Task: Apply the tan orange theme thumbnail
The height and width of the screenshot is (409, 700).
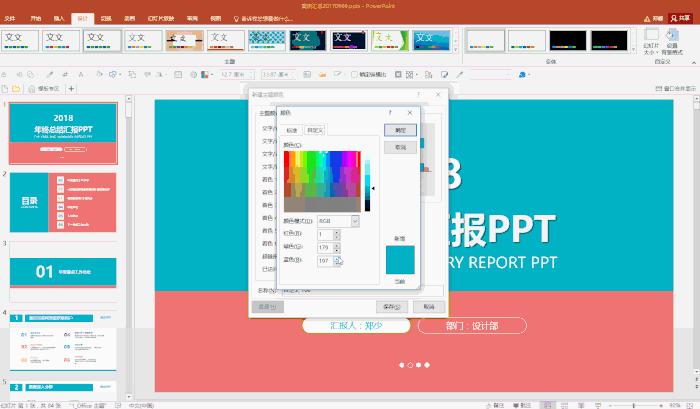Action: [185, 41]
